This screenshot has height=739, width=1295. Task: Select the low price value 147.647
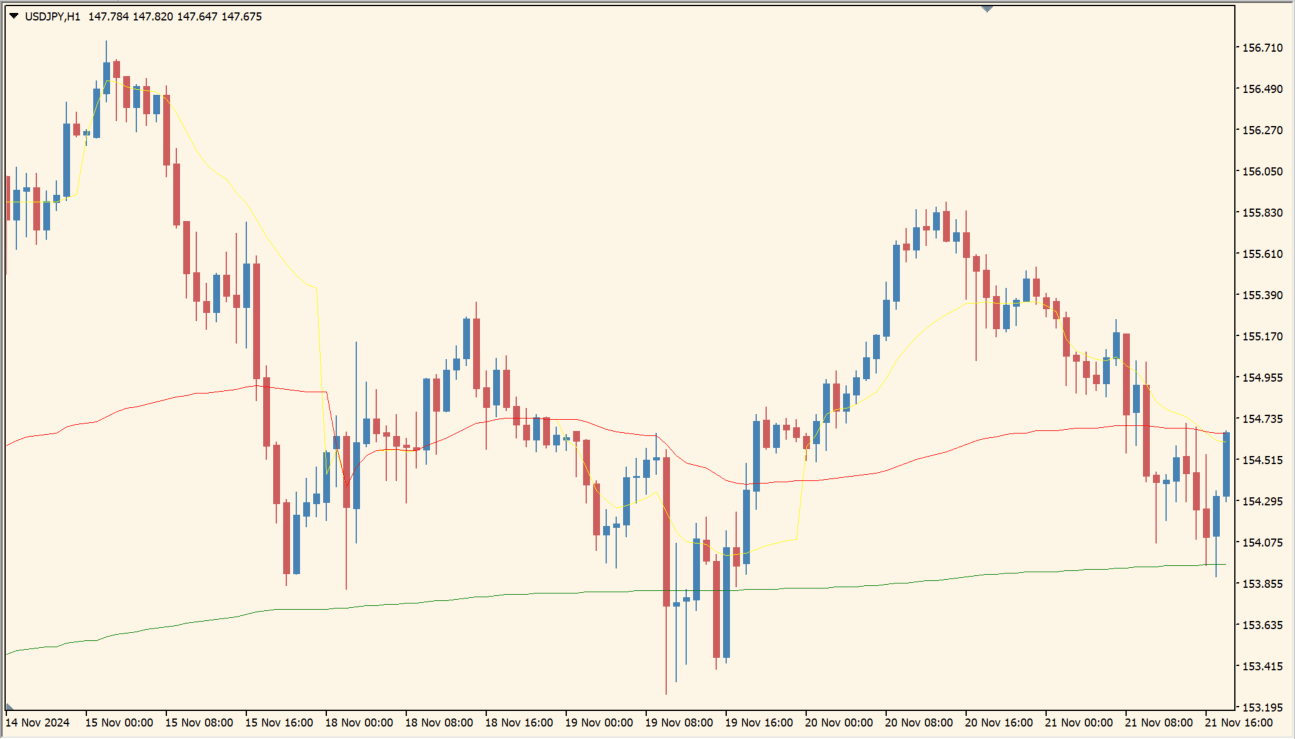click(x=197, y=16)
